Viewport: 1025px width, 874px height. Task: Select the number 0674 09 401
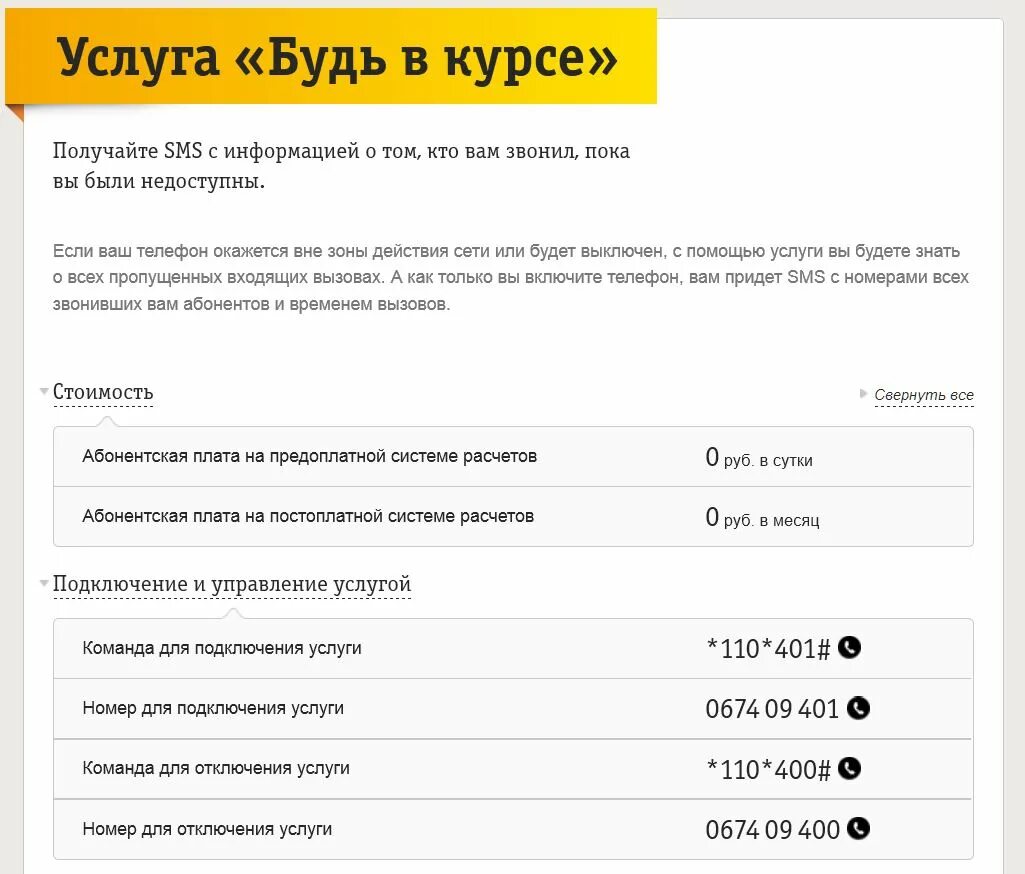772,709
